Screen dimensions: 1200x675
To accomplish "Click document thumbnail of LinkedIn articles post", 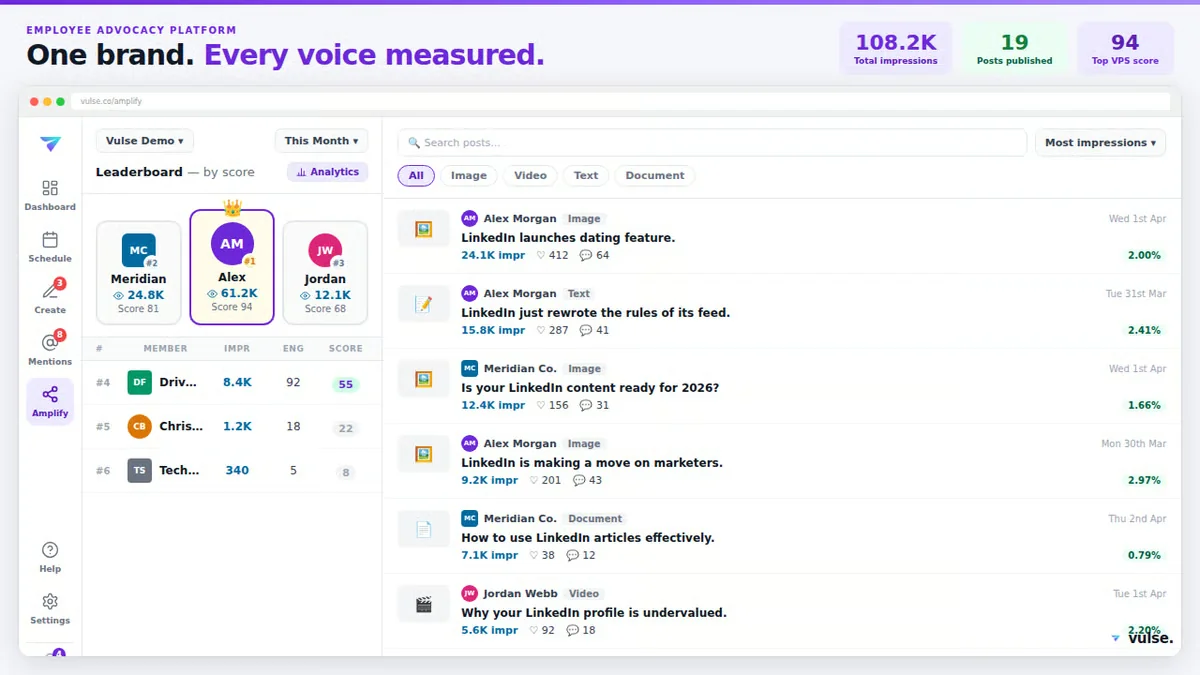I will [423, 530].
